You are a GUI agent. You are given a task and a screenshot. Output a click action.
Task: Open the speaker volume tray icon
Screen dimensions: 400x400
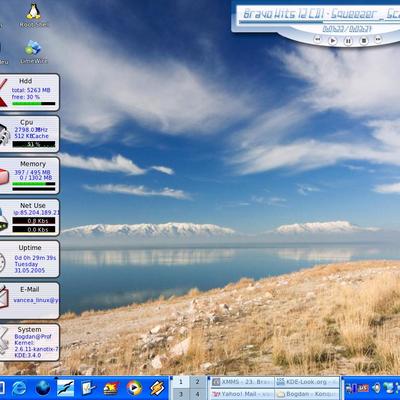click(x=376, y=388)
